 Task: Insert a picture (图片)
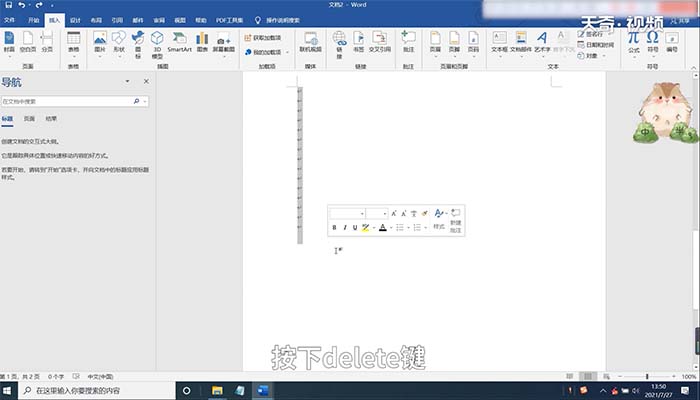click(x=100, y=44)
